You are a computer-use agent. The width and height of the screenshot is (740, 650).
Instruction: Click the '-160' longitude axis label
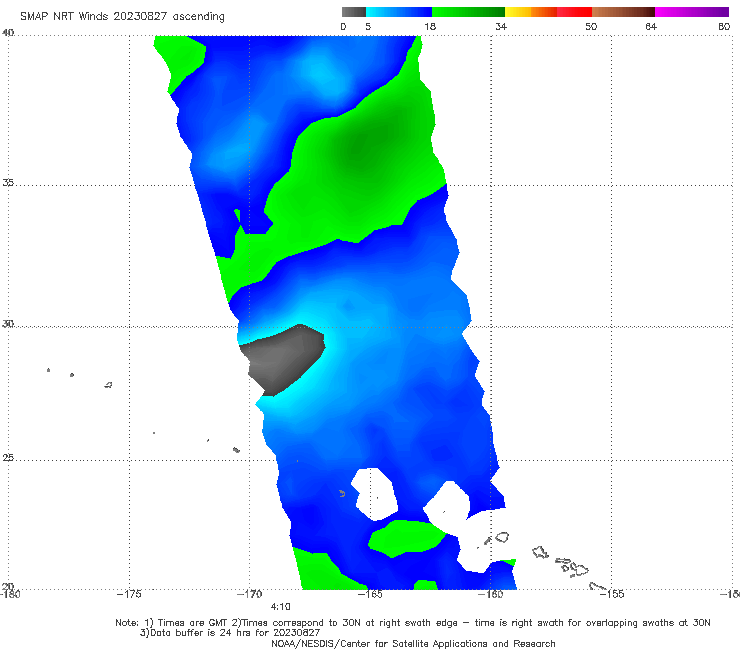pos(491,594)
